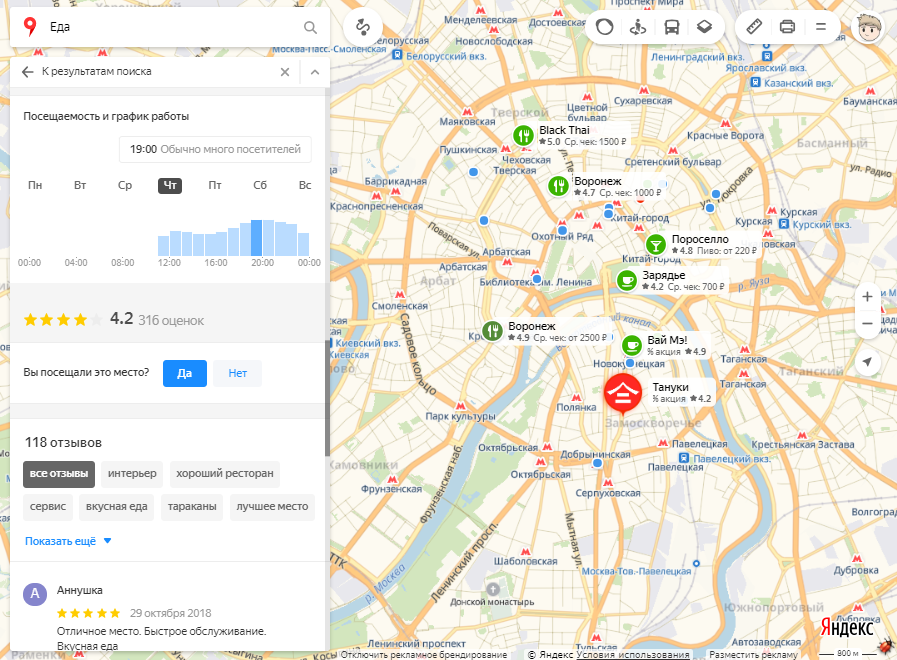Image resolution: width=897 pixels, height=660 pixels.
Task: Open the user profile avatar
Action: click(x=868, y=27)
